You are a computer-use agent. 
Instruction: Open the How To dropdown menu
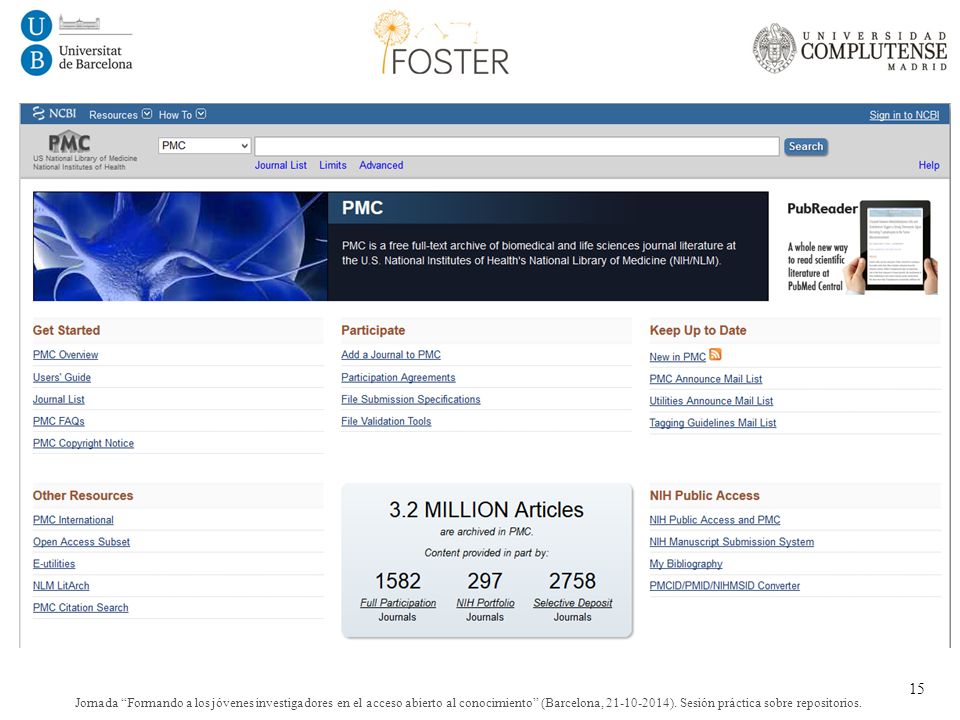(182, 114)
